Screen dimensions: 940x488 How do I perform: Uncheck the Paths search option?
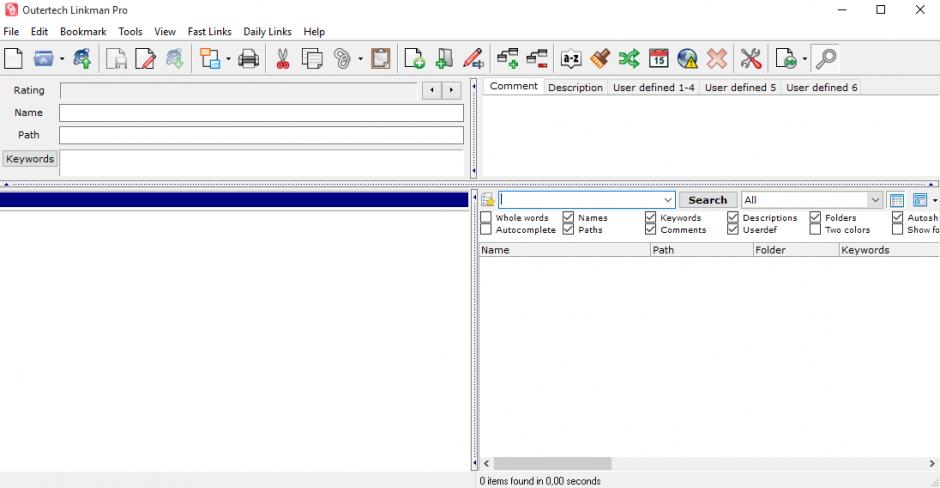coord(568,230)
